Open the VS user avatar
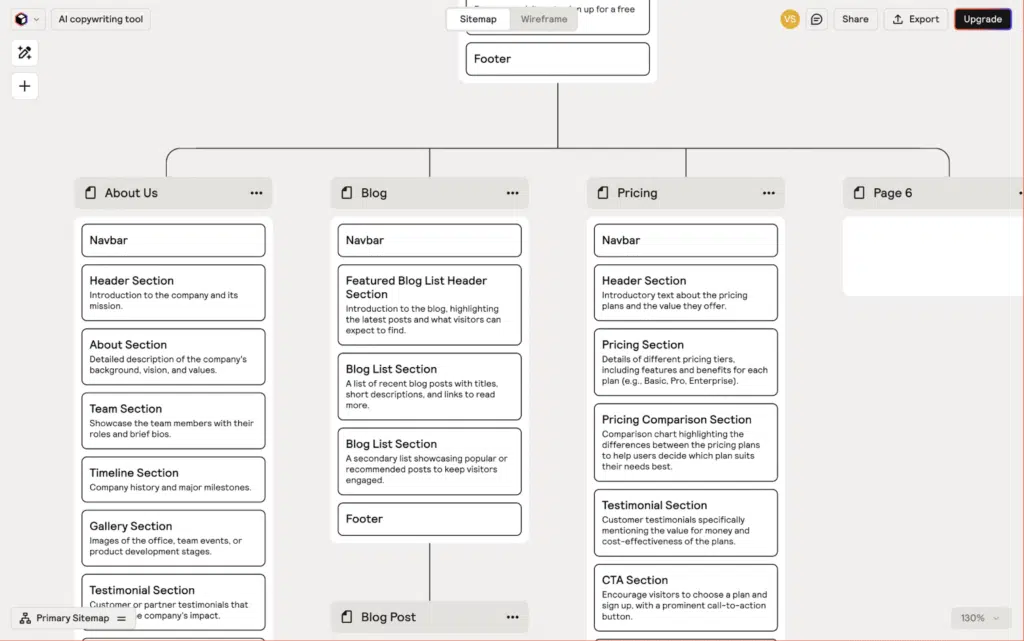Image resolution: width=1024 pixels, height=641 pixels. point(790,20)
